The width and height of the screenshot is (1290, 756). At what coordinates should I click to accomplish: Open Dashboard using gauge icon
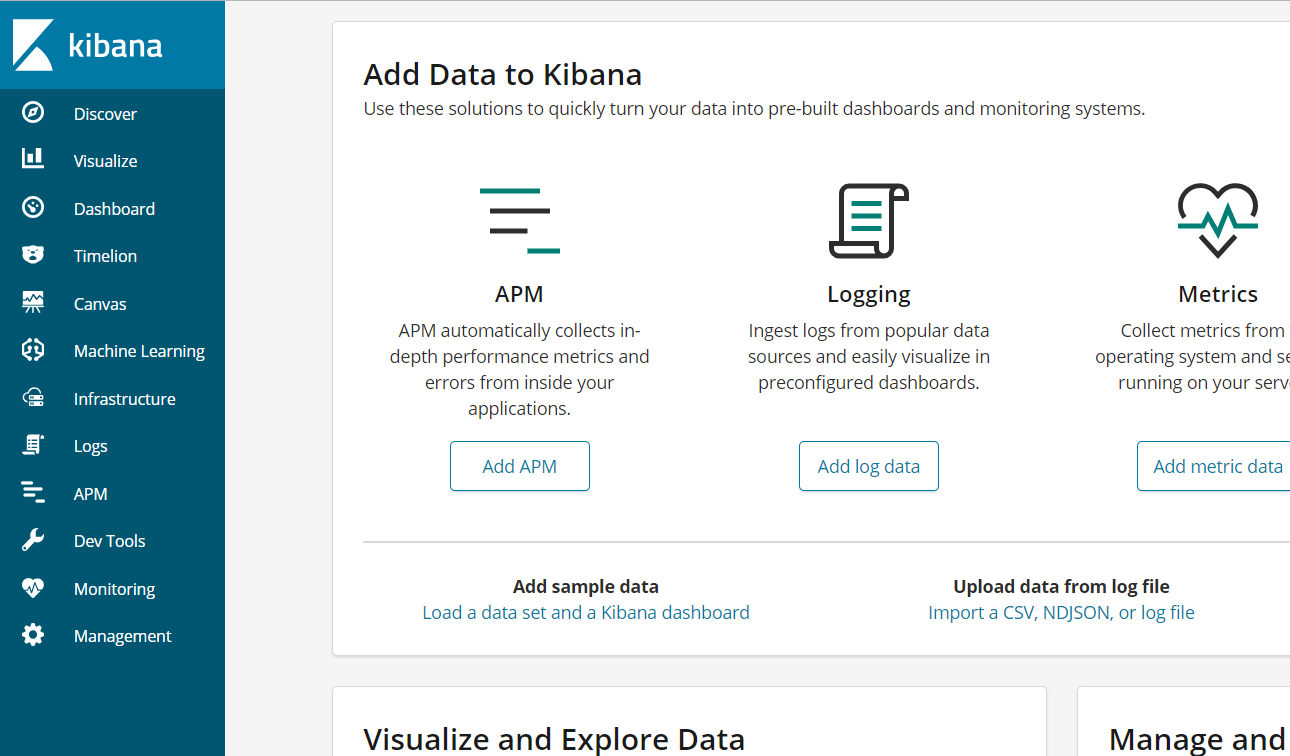click(x=33, y=208)
